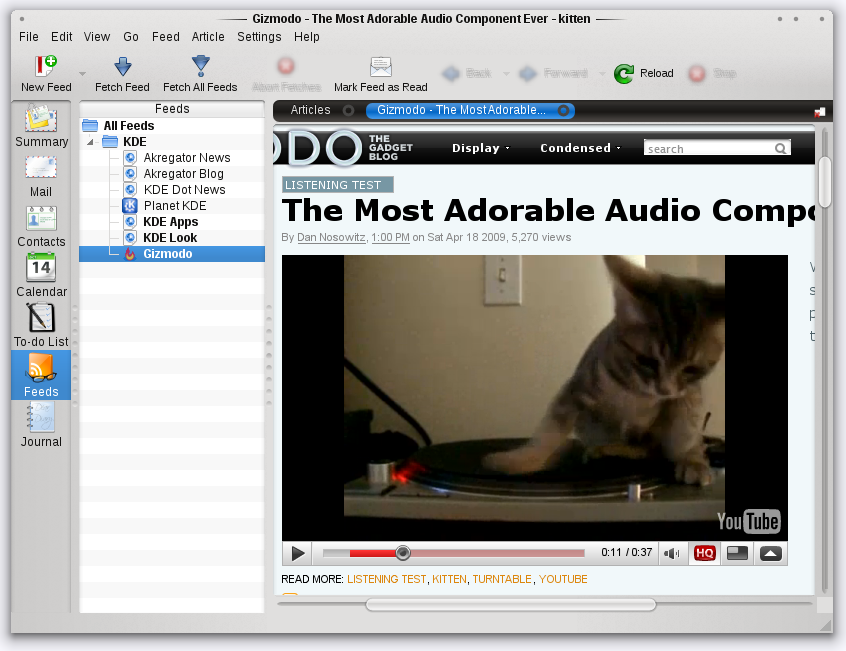This screenshot has width=846, height=651.
Task: Switch to the Articles tab
Action: click(x=310, y=110)
